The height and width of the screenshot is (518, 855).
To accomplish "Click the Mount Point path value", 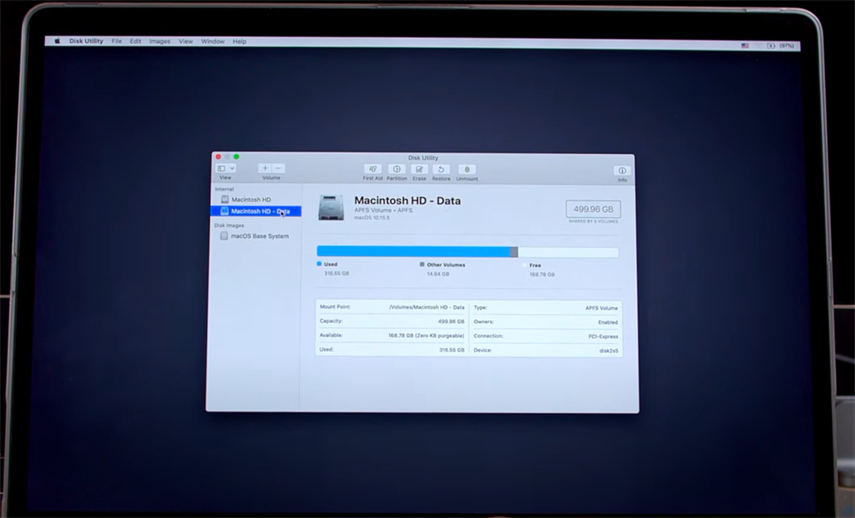I will click(x=426, y=308).
